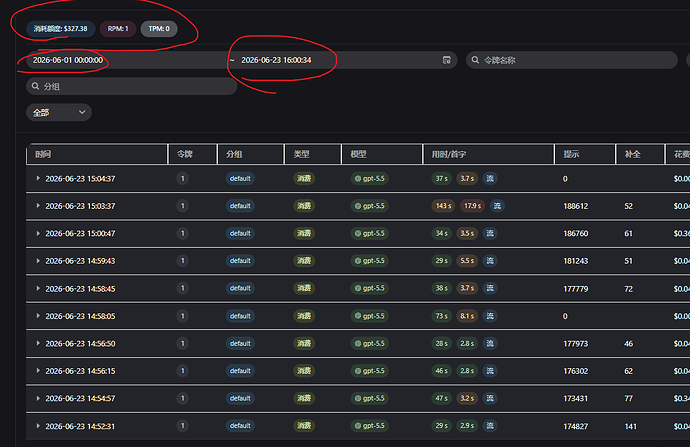Click the 模型 column header
Viewport: 690px width, 447px height.
point(382,154)
